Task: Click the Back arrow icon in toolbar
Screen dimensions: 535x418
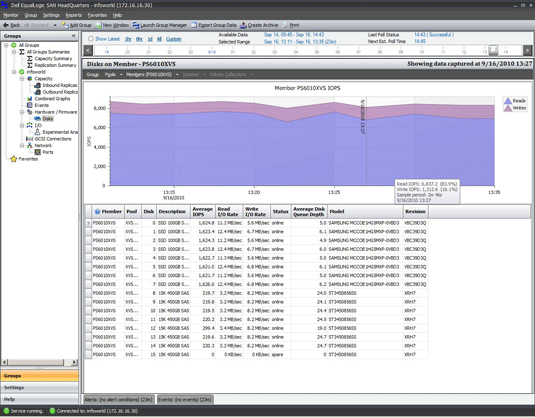Action: [x=6, y=25]
